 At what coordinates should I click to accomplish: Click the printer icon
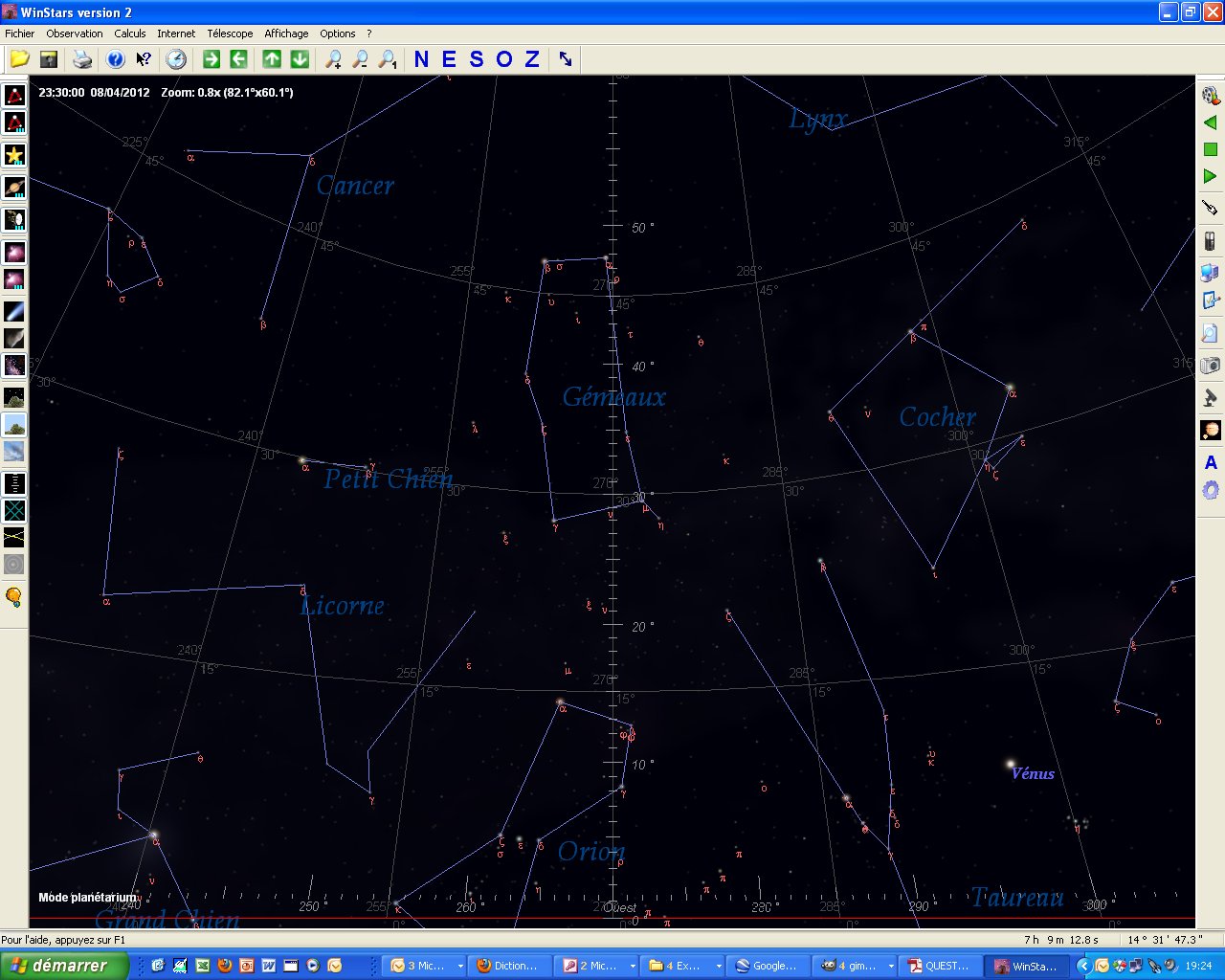click(82, 59)
